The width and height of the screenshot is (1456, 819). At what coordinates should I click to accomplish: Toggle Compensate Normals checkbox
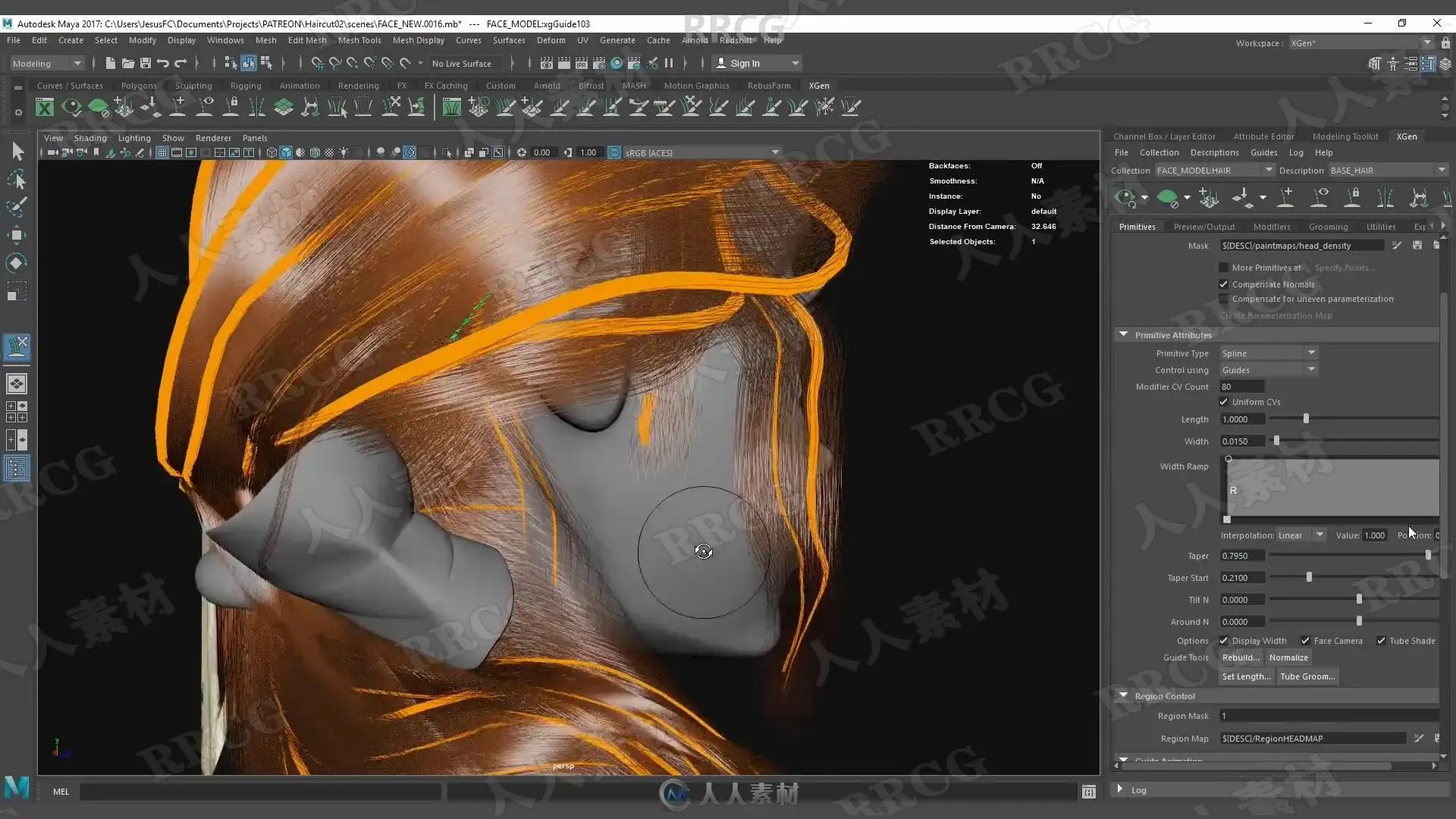(x=1223, y=284)
